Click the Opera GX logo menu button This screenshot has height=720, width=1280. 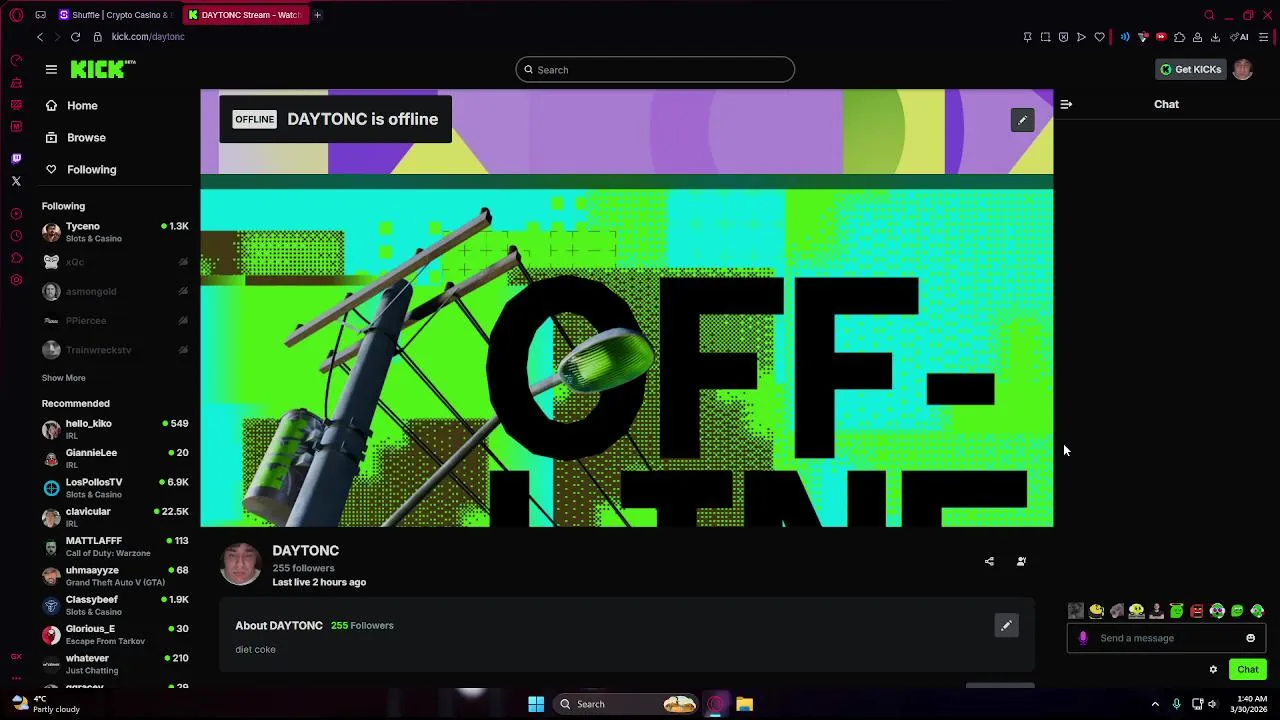point(16,15)
